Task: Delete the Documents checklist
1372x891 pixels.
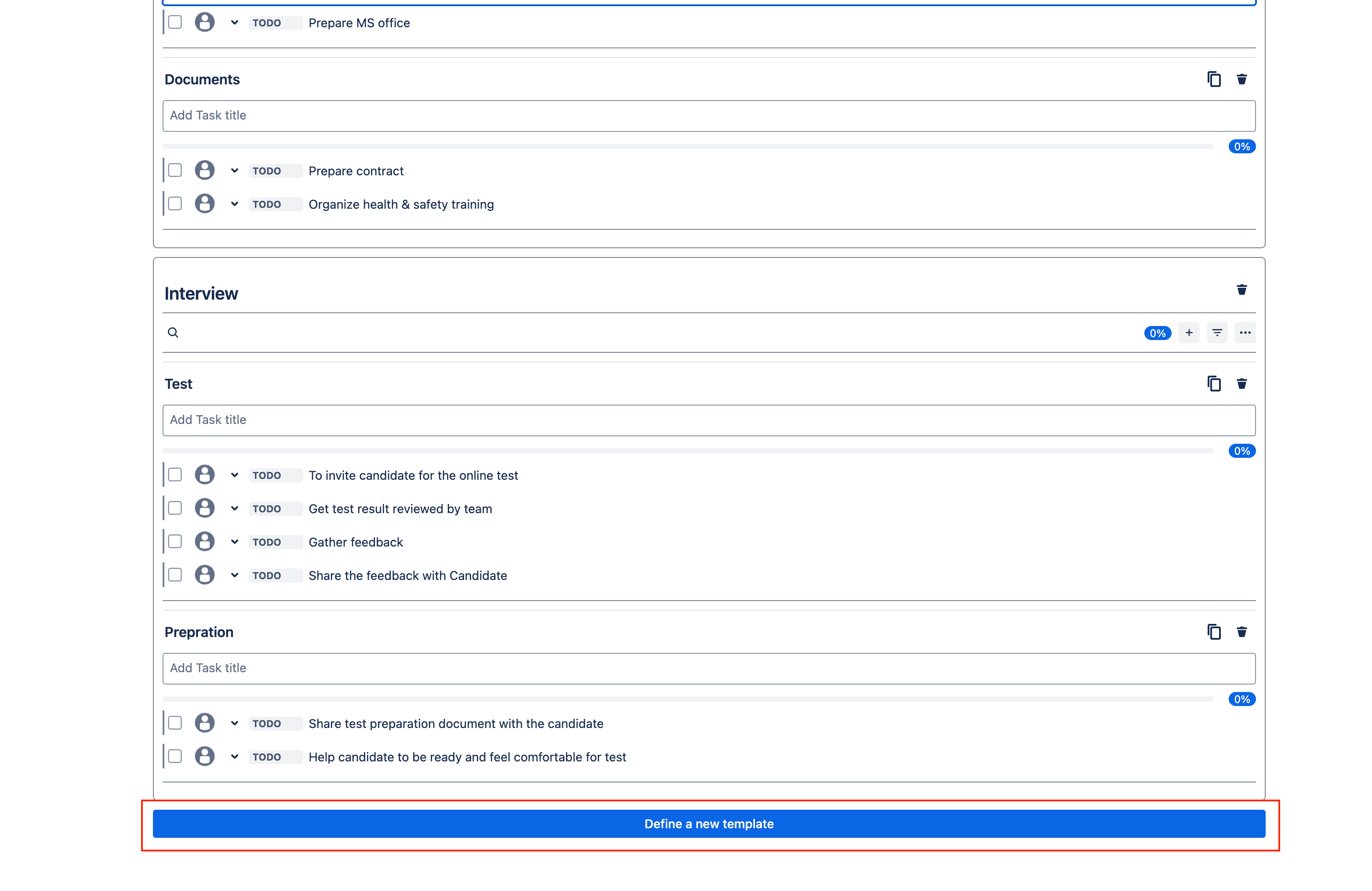Action: (1242, 79)
